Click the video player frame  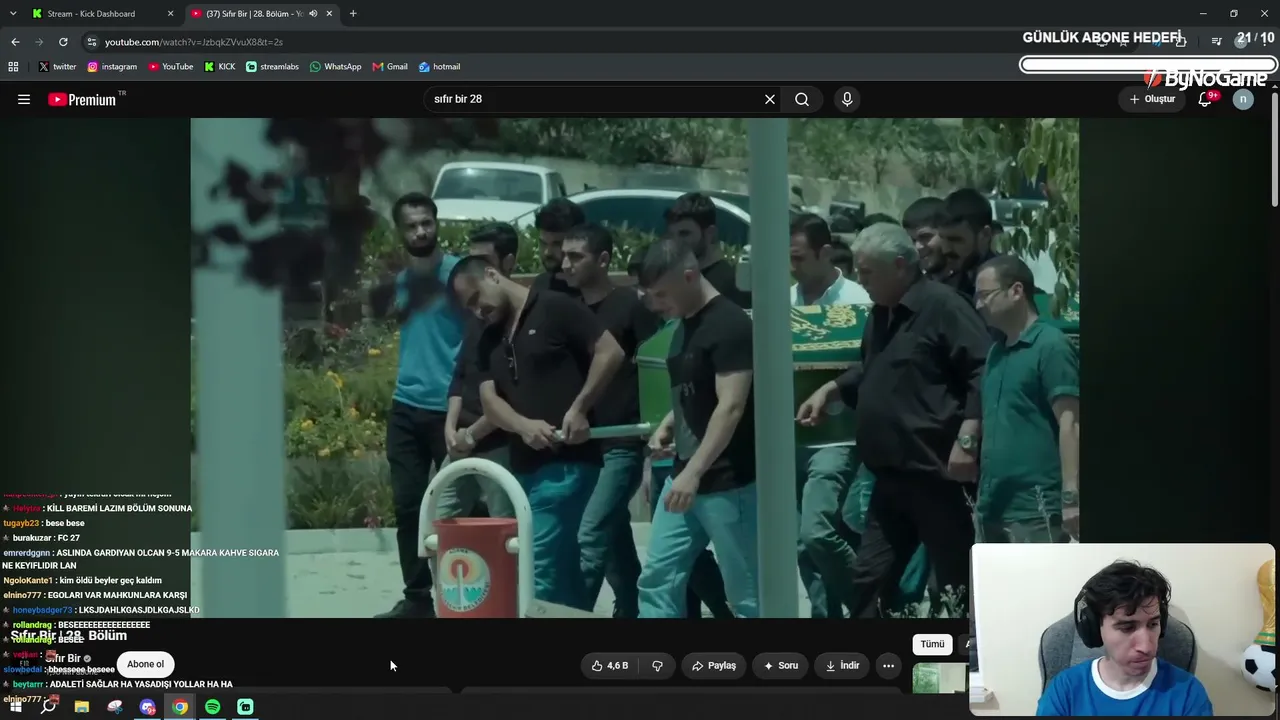coord(635,367)
